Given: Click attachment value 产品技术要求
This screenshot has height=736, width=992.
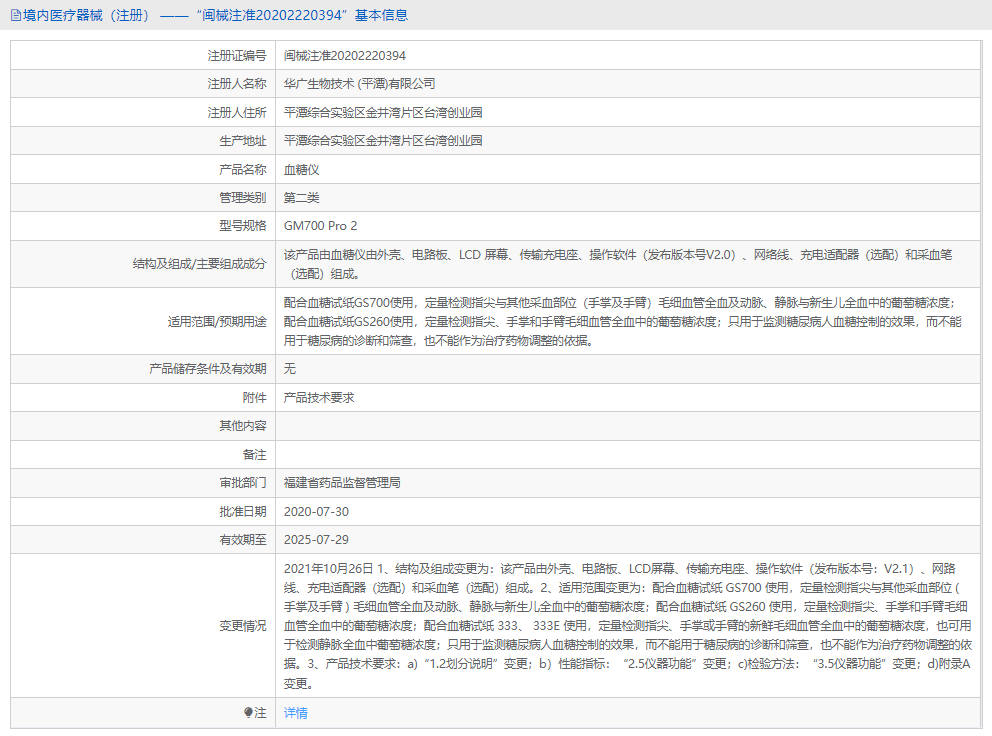Looking at the screenshot, I should click(x=319, y=397).
